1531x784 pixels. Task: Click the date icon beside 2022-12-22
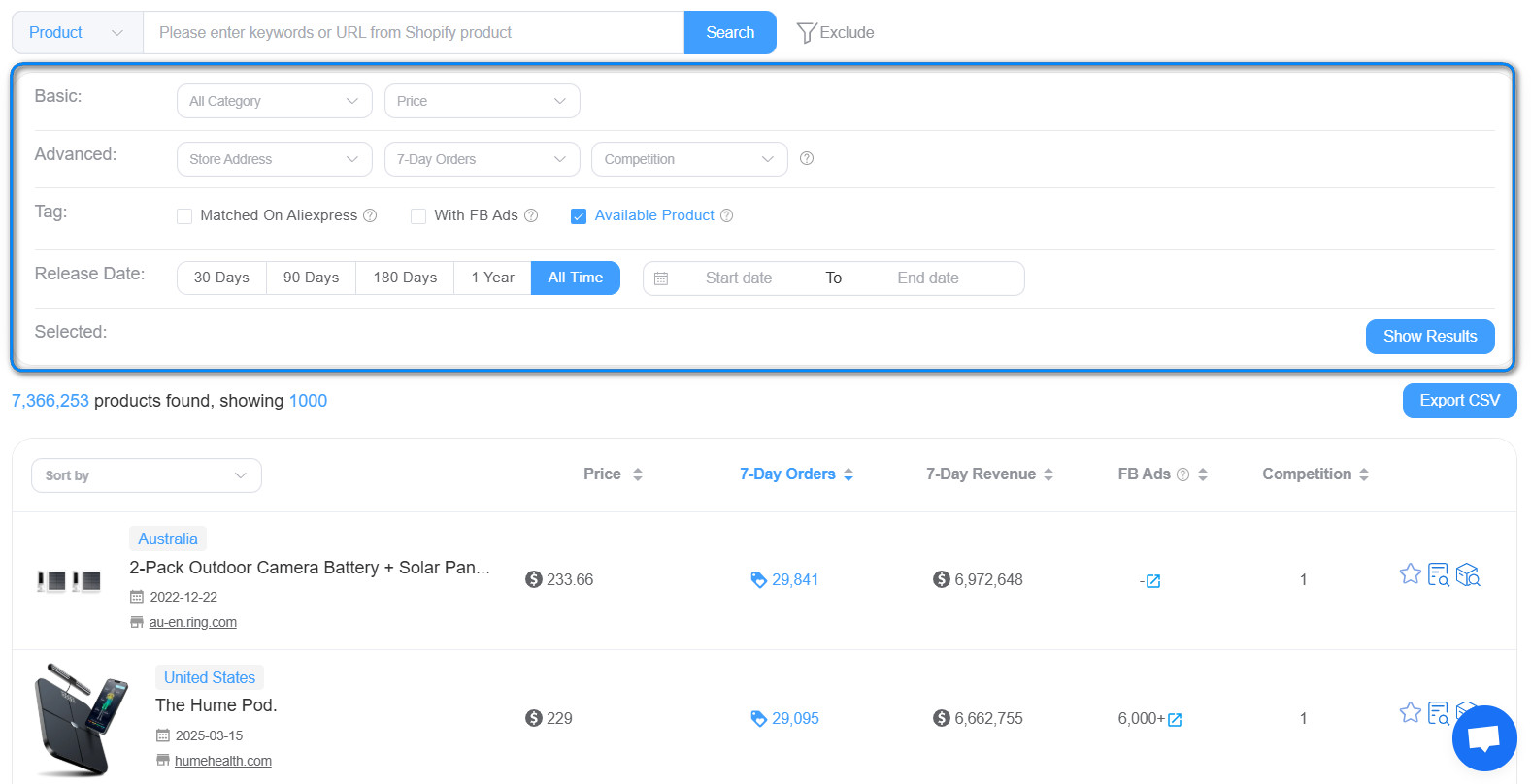tap(137, 597)
